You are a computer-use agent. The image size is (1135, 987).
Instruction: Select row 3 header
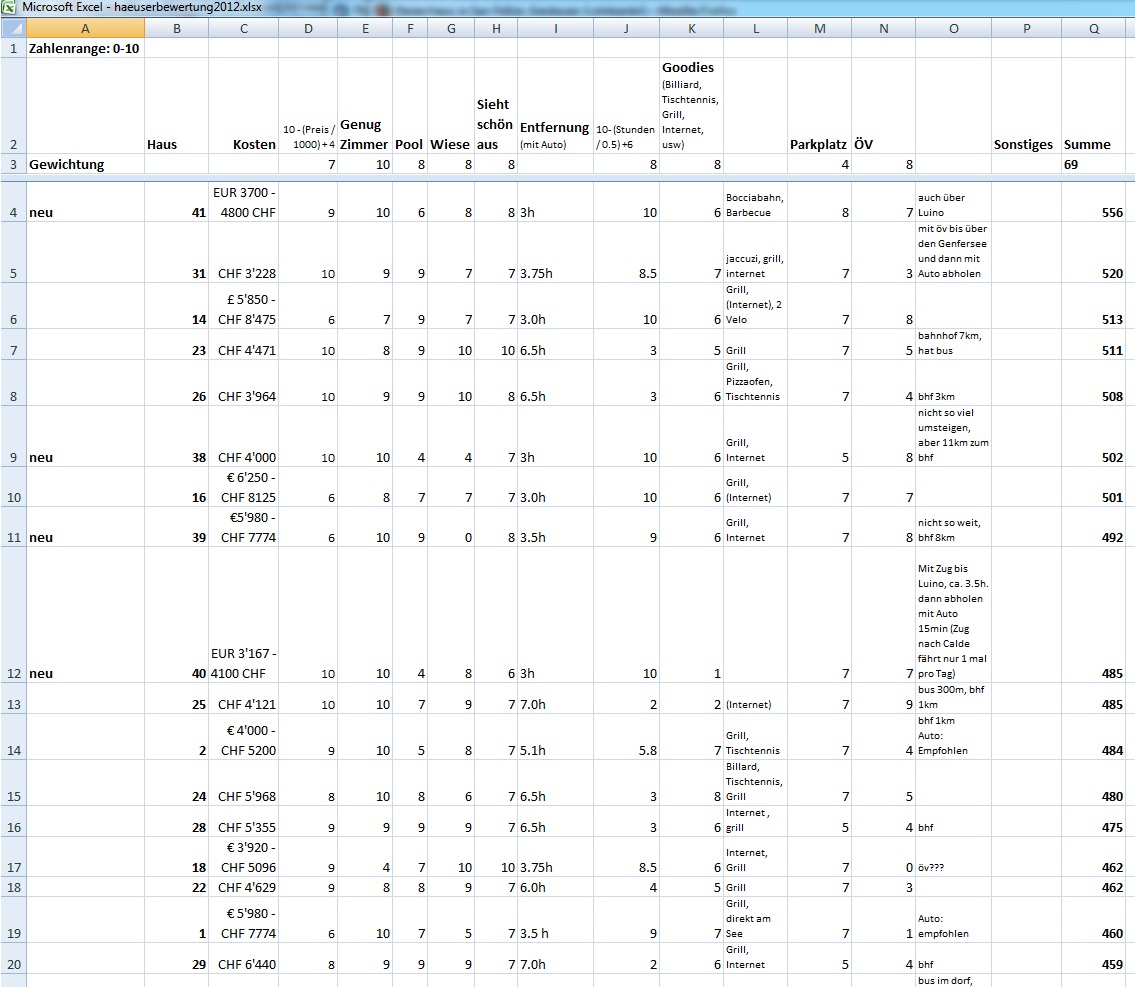[x=13, y=164]
